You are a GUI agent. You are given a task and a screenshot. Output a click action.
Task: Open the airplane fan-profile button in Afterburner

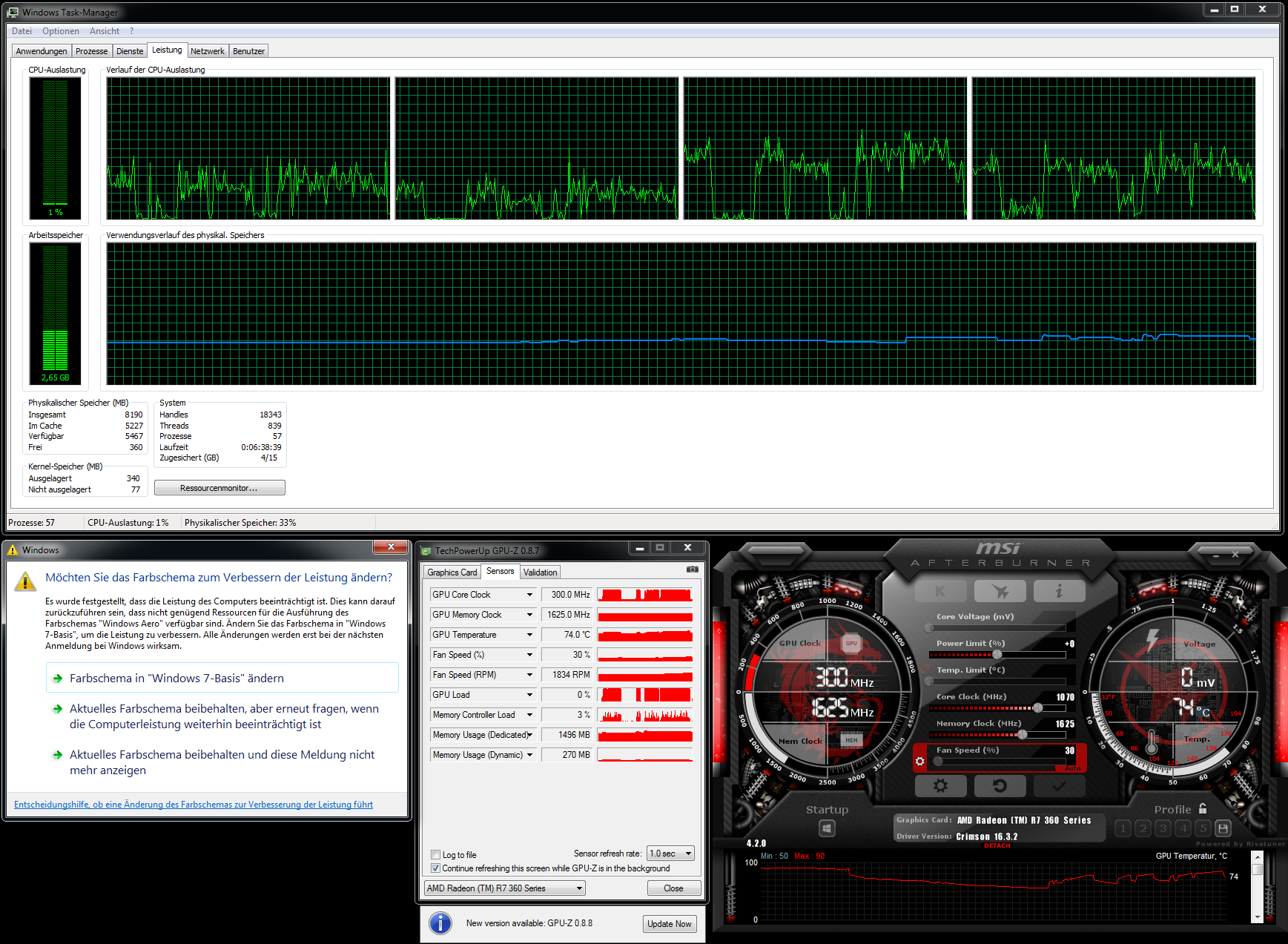pyautogui.click(x=1000, y=591)
